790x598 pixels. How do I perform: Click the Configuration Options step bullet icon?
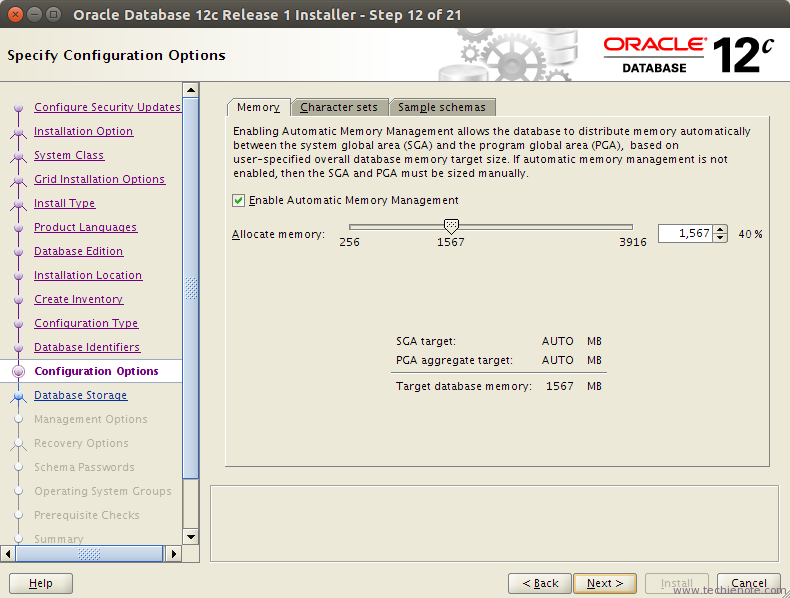tap(19, 371)
